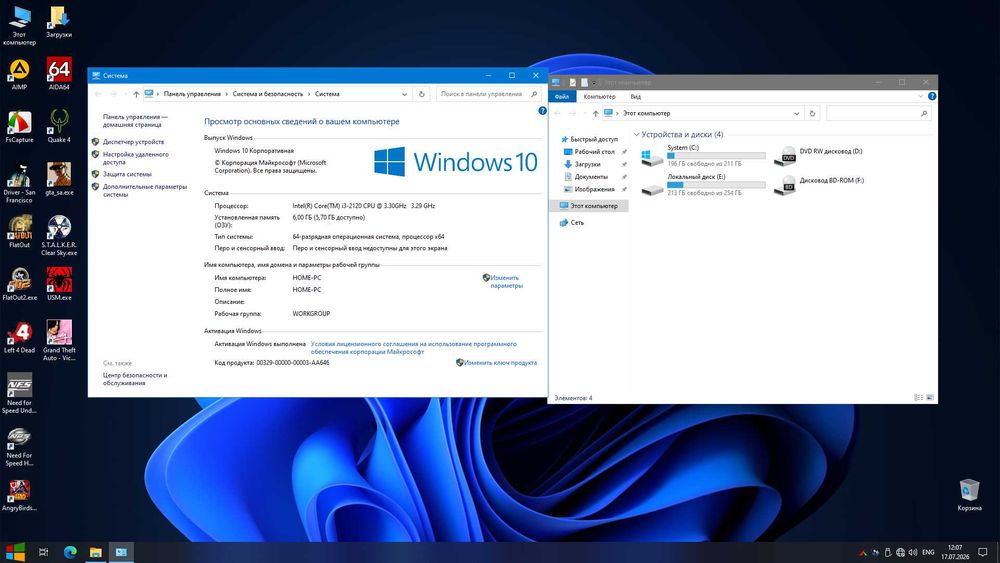Open Защита системы link
The width and height of the screenshot is (1000, 563).
point(127,174)
